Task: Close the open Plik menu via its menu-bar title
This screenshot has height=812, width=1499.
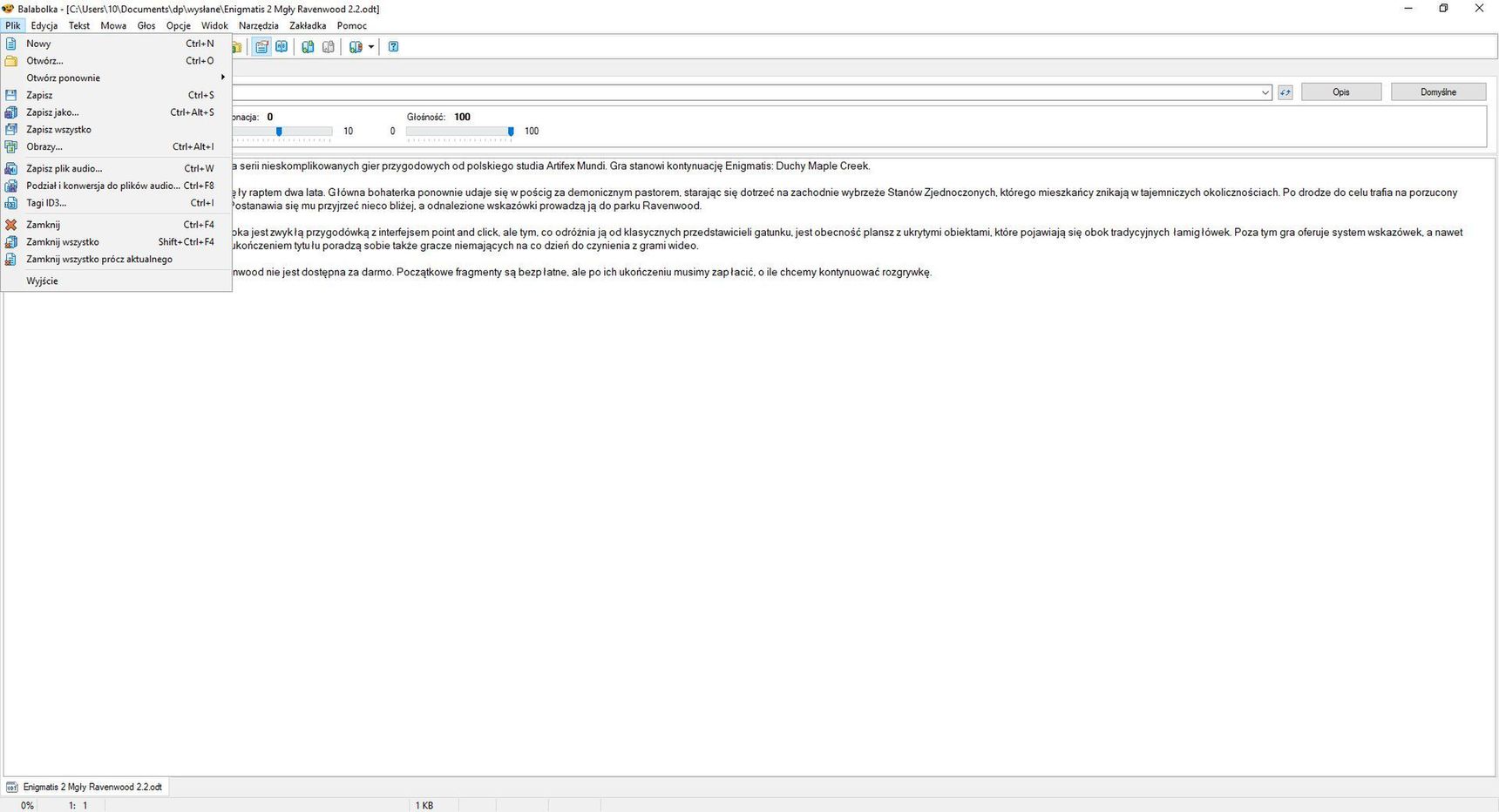Action: 12,25
